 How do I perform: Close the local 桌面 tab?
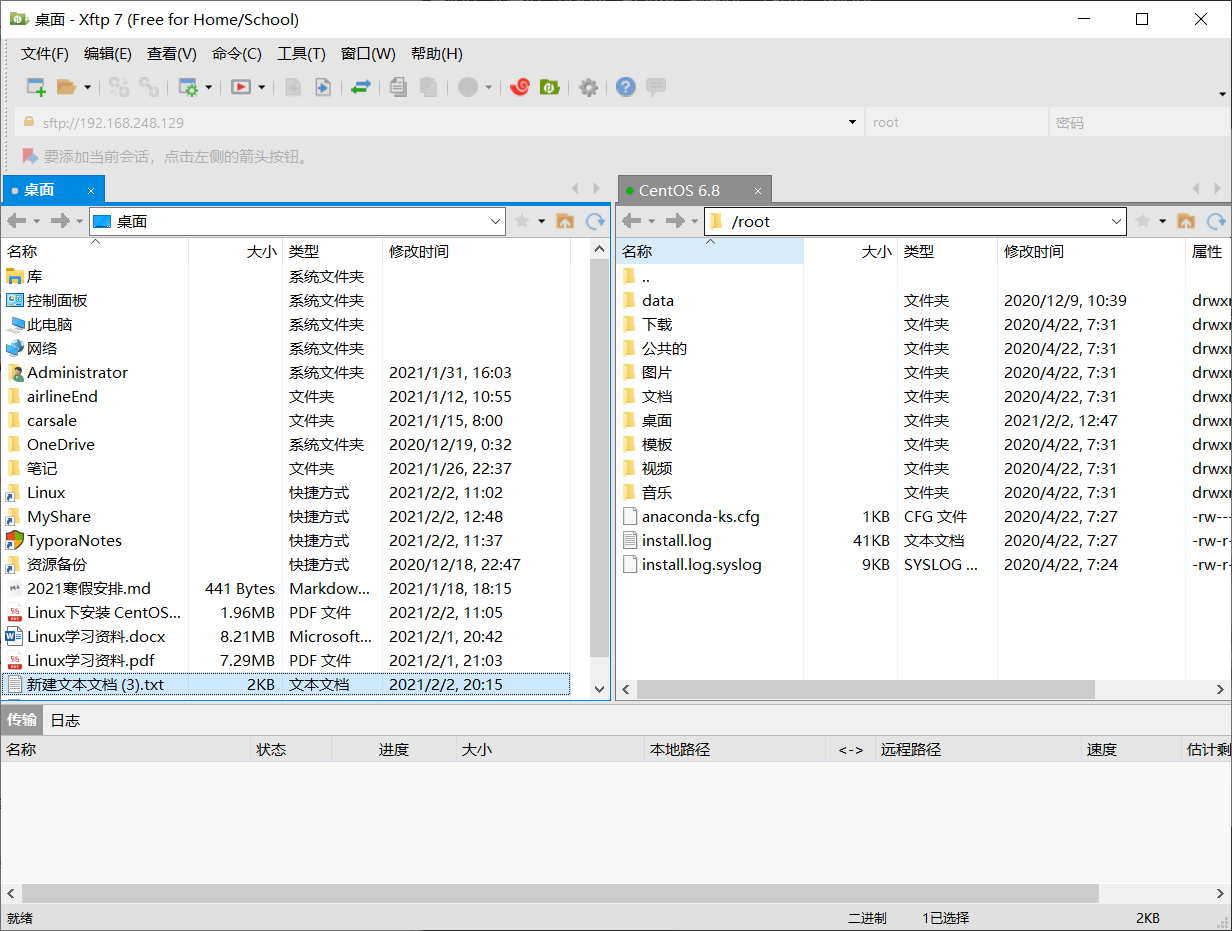click(x=90, y=190)
